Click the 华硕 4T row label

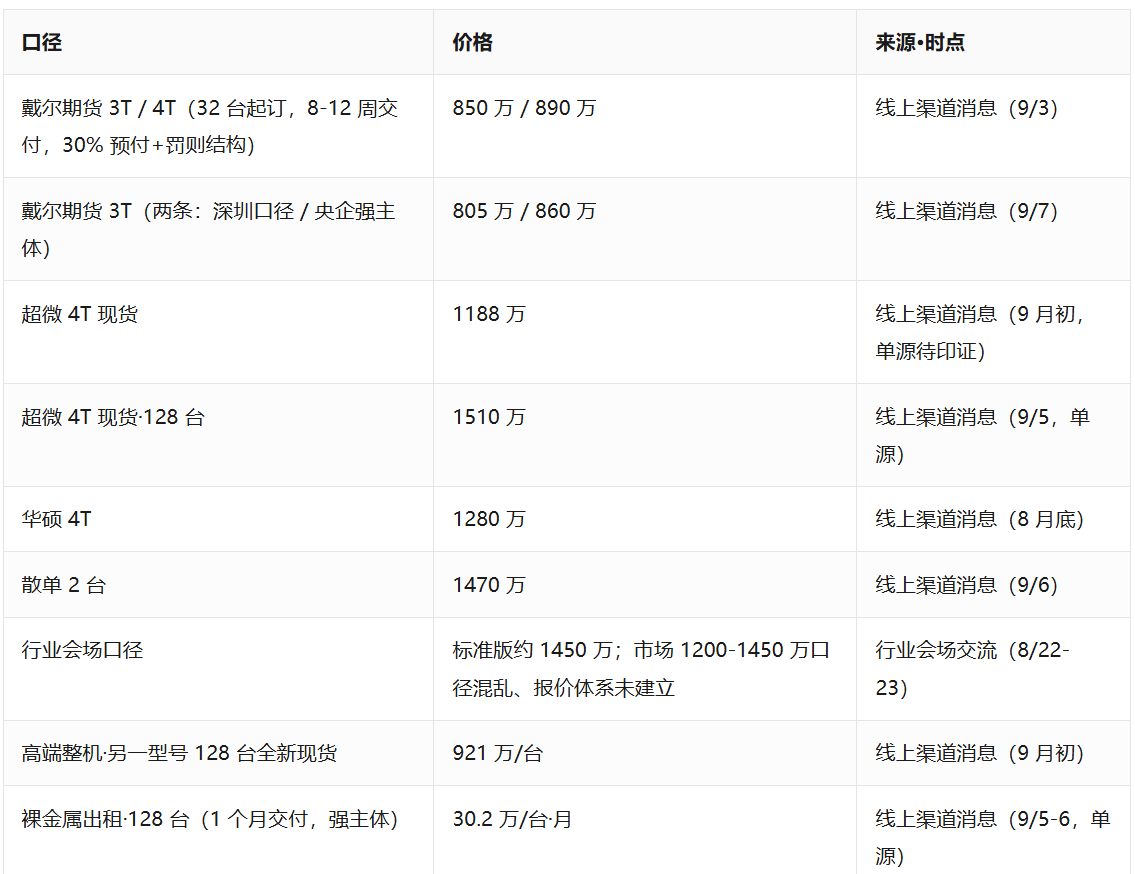[56, 519]
